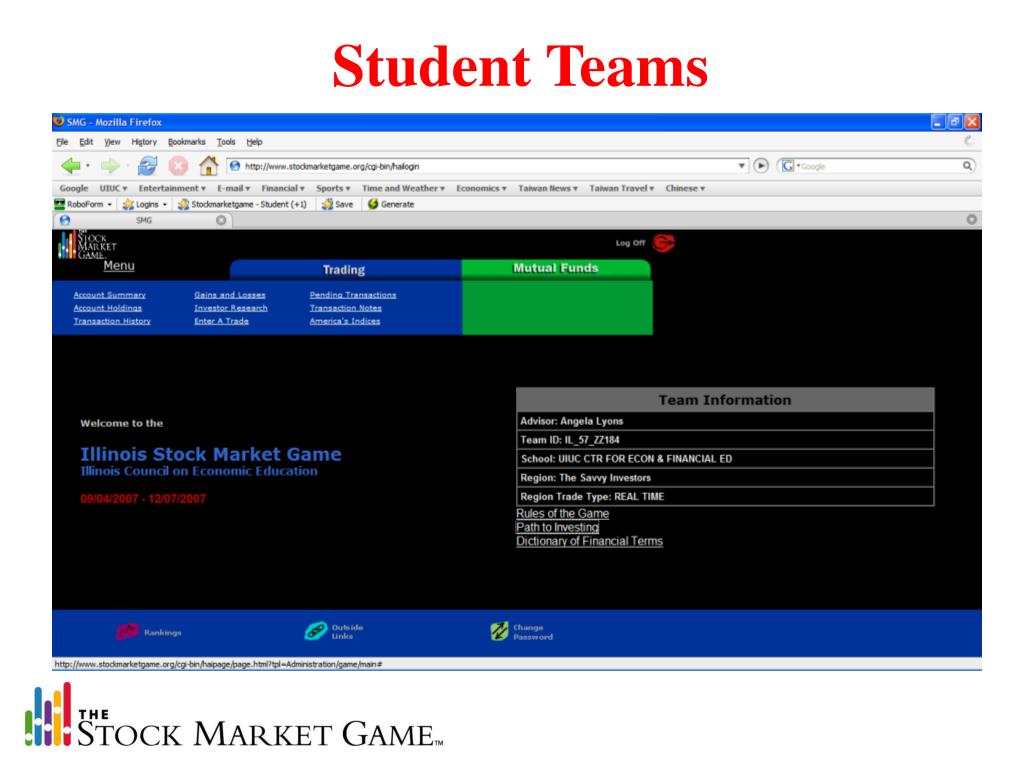Select the SMG browser tab
The image size is (1024, 768).
144,220
